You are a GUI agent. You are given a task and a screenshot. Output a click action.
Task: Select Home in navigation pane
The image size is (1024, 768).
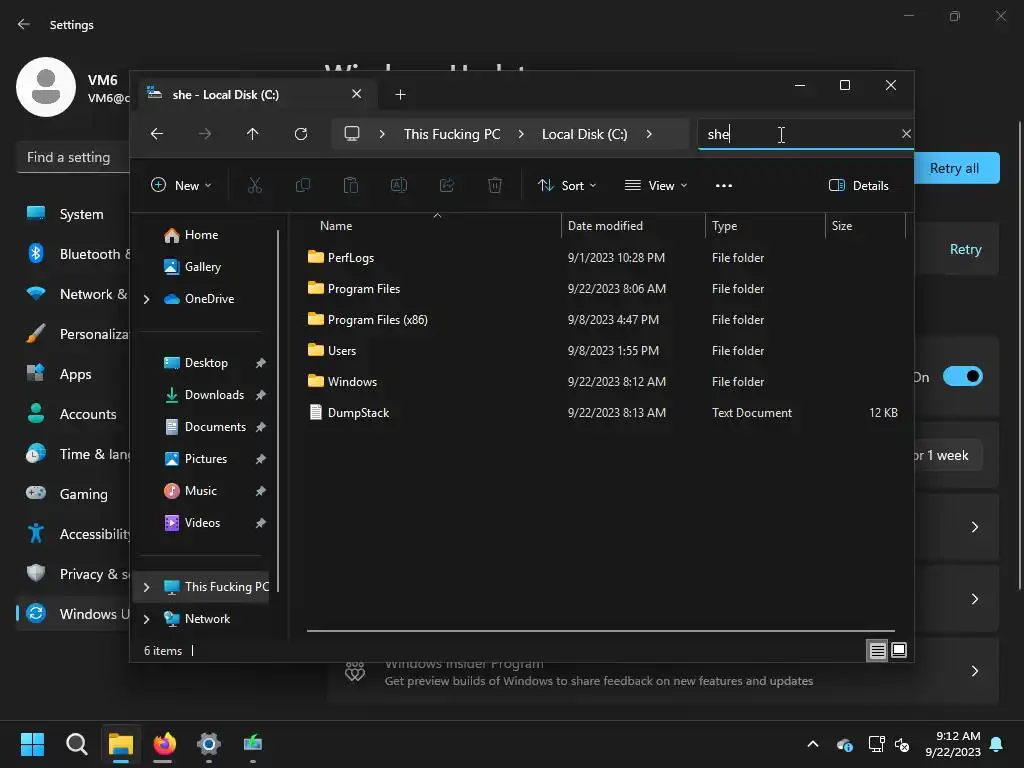coord(201,234)
